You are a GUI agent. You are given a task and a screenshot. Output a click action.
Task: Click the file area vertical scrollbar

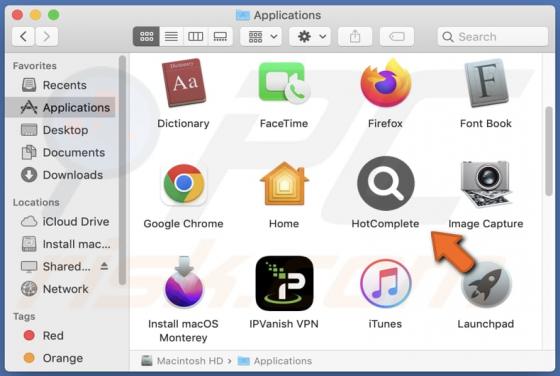pos(549,152)
